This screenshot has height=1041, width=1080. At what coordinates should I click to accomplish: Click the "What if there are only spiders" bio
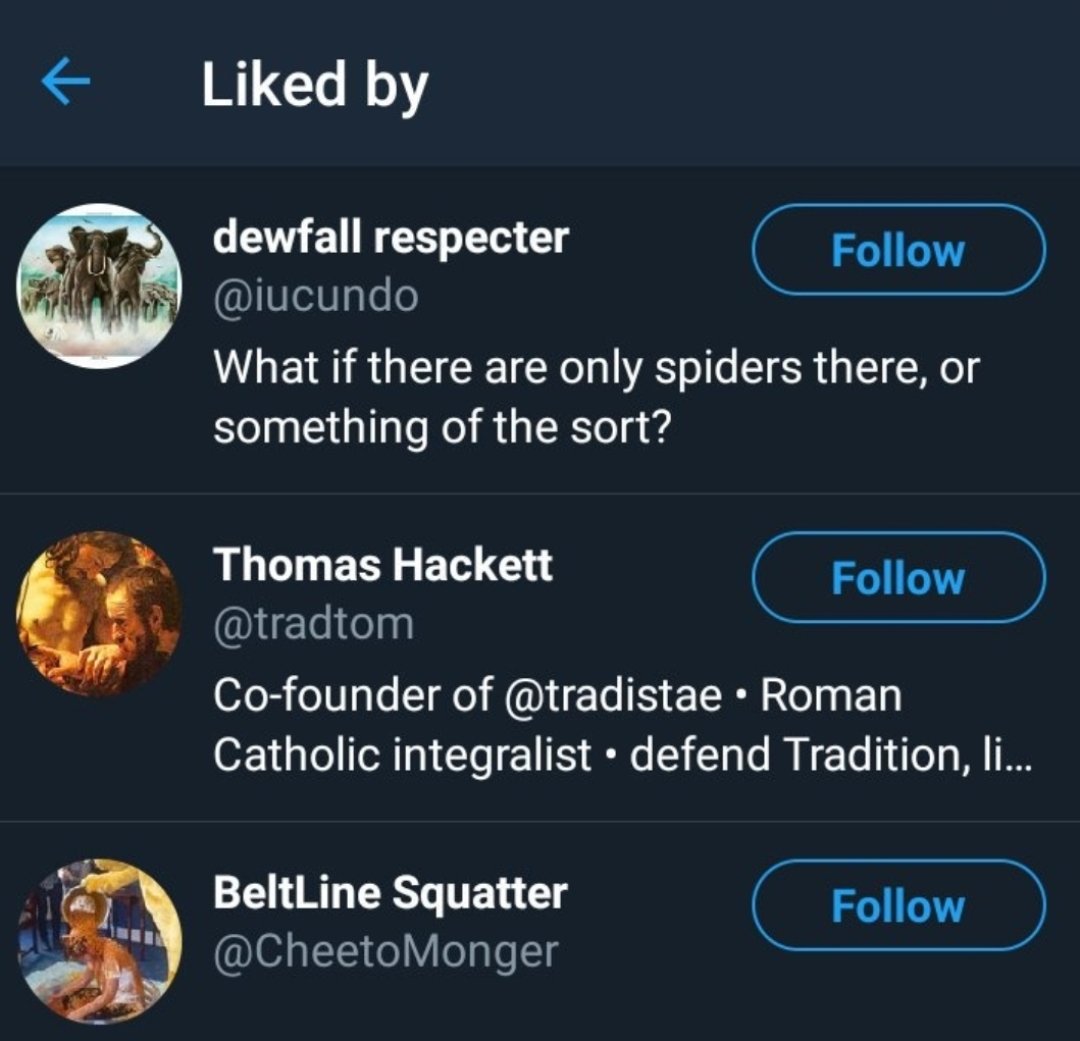596,368
